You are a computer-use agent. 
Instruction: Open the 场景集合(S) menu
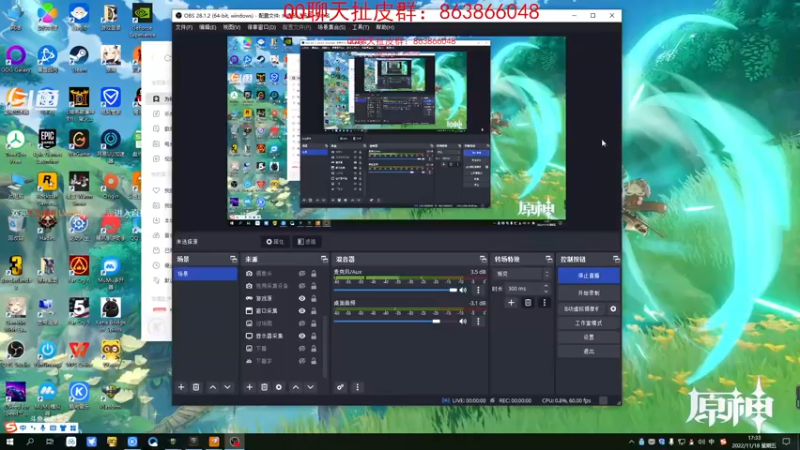(331, 27)
